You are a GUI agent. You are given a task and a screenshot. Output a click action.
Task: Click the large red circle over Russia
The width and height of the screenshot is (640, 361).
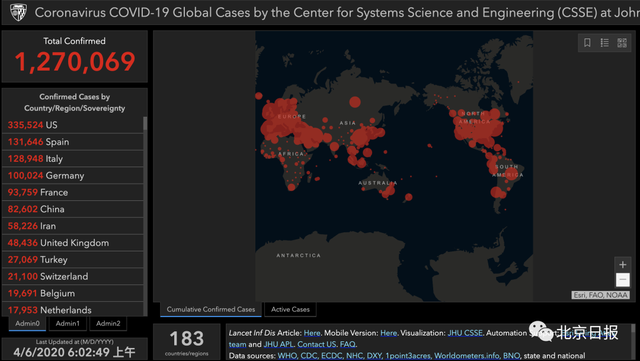(x=355, y=102)
